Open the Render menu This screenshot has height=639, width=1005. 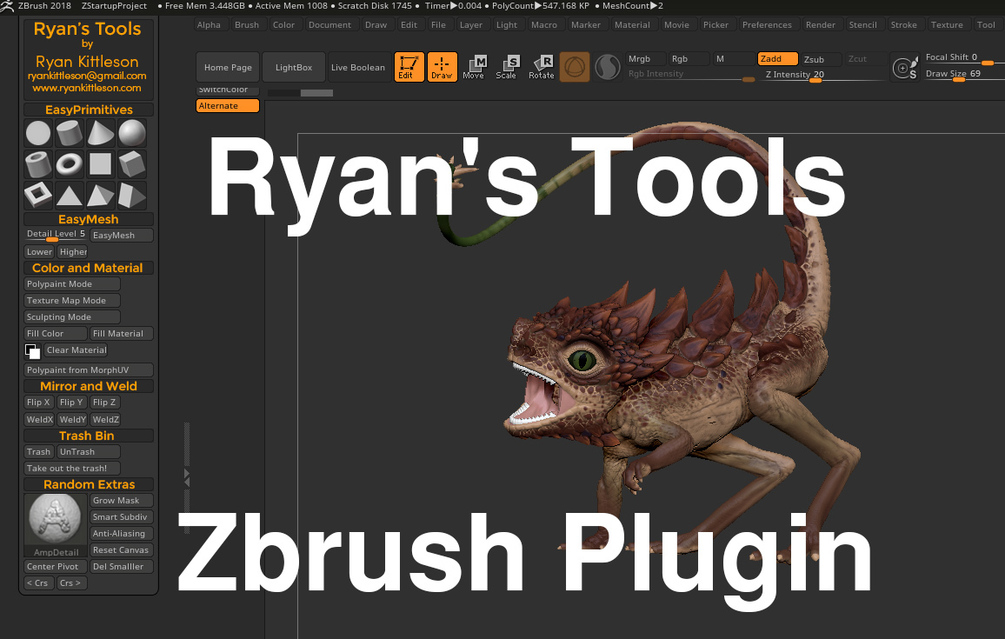[x=820, y=25]
